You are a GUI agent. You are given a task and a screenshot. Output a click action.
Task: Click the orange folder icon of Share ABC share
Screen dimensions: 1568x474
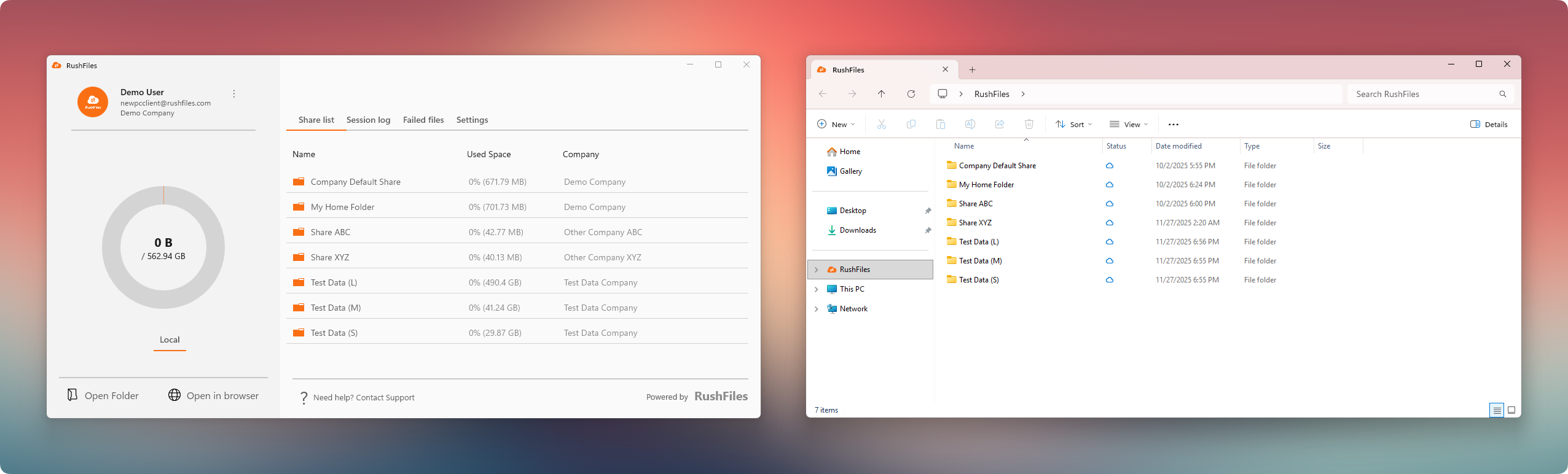[x=299, y=232]
